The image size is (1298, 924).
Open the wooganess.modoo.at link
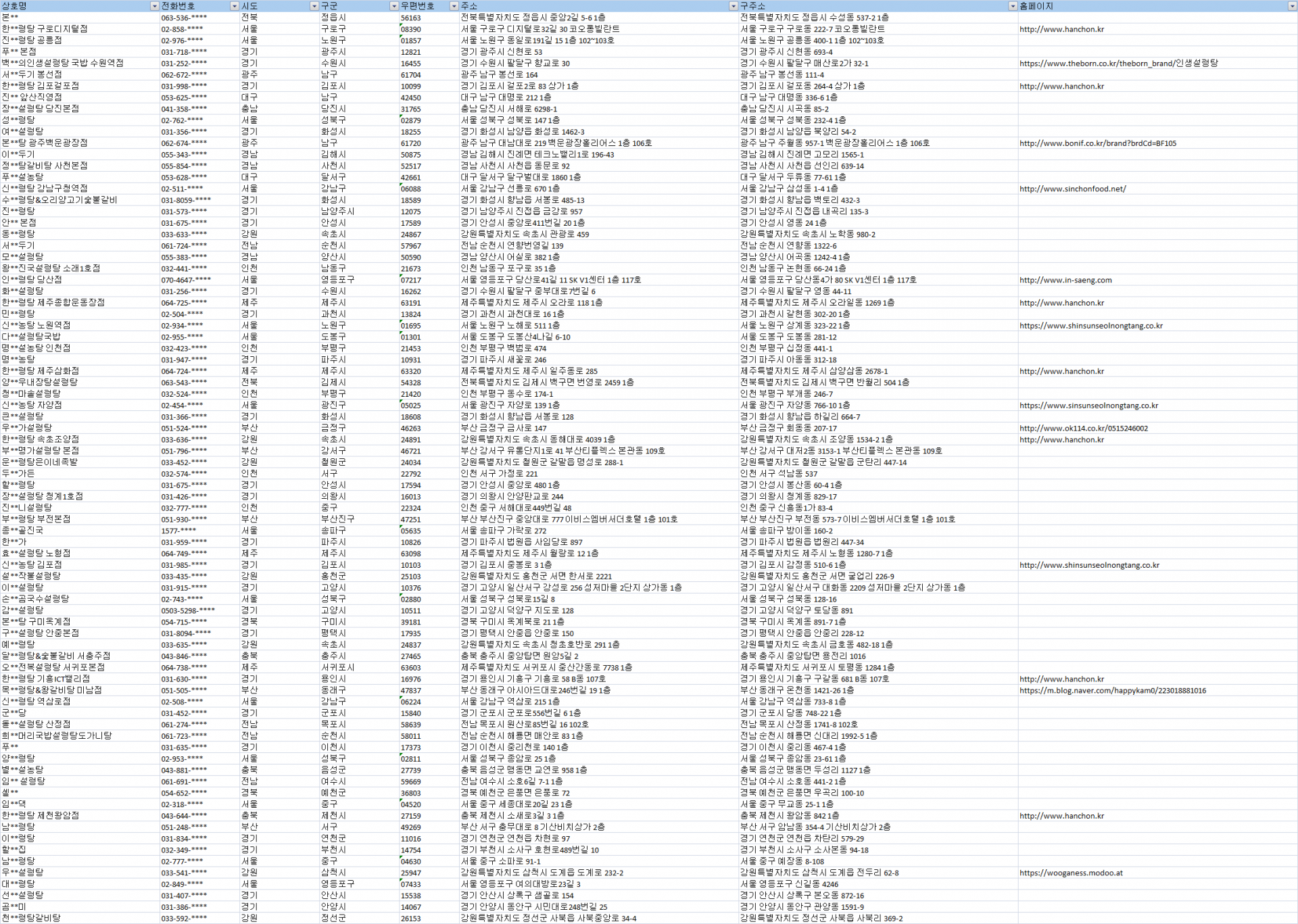click(x=1071, y=873)
